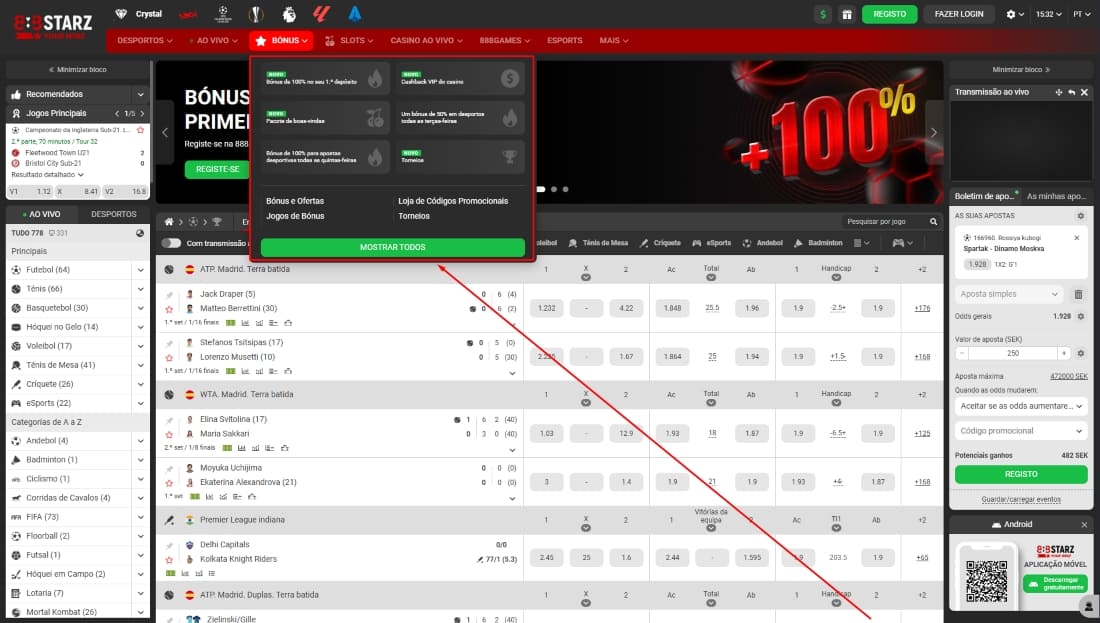Favorite the Draper vs Berrettini match star
Image resolution: width=1100 pixels, height=623 pixels.
coord(169,309)
